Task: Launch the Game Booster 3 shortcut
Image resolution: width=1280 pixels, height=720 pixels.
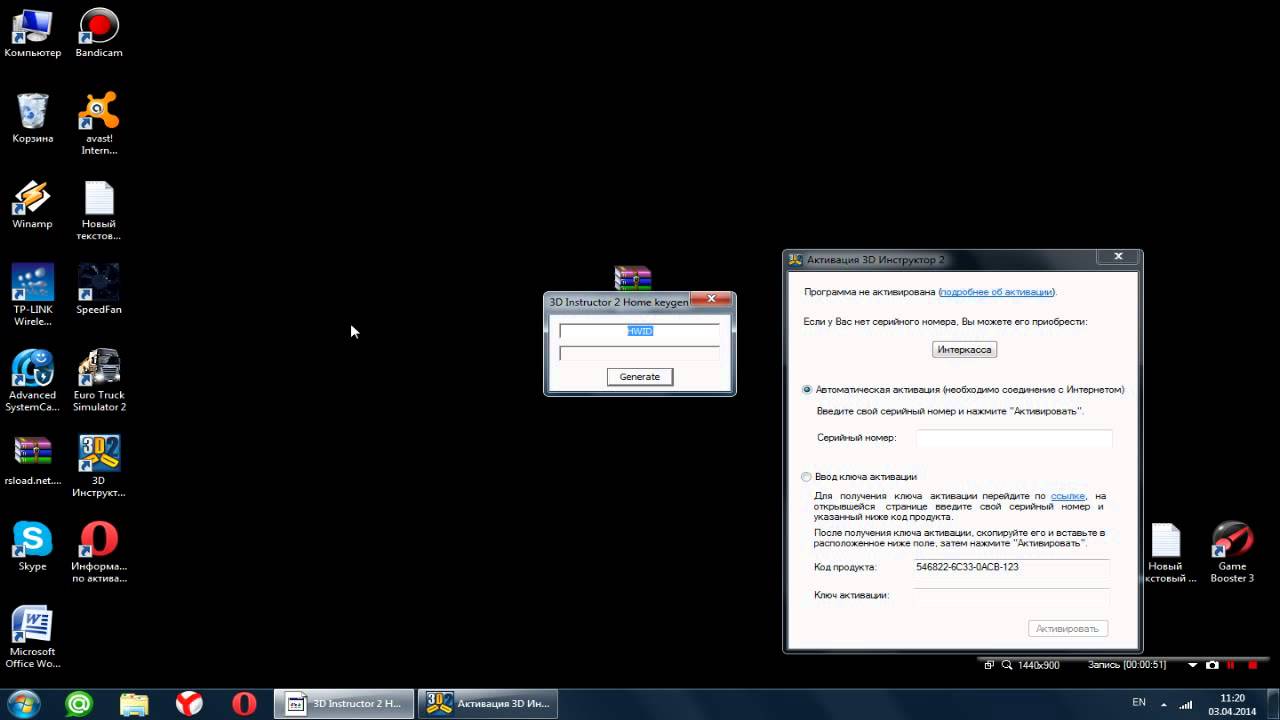Action: point(1232,552)
